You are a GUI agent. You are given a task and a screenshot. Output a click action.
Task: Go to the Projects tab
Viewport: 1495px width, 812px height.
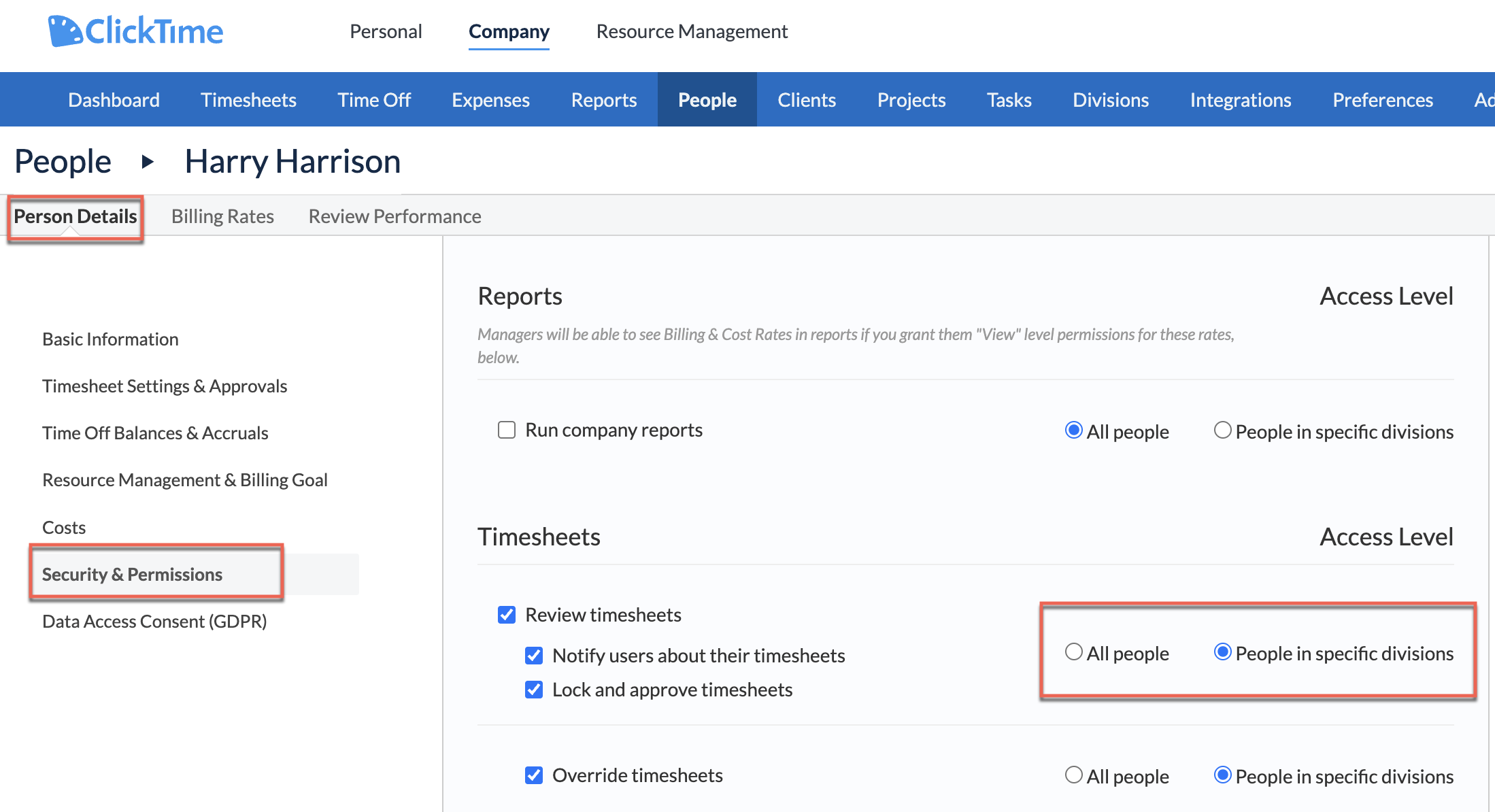coord(911,100)
